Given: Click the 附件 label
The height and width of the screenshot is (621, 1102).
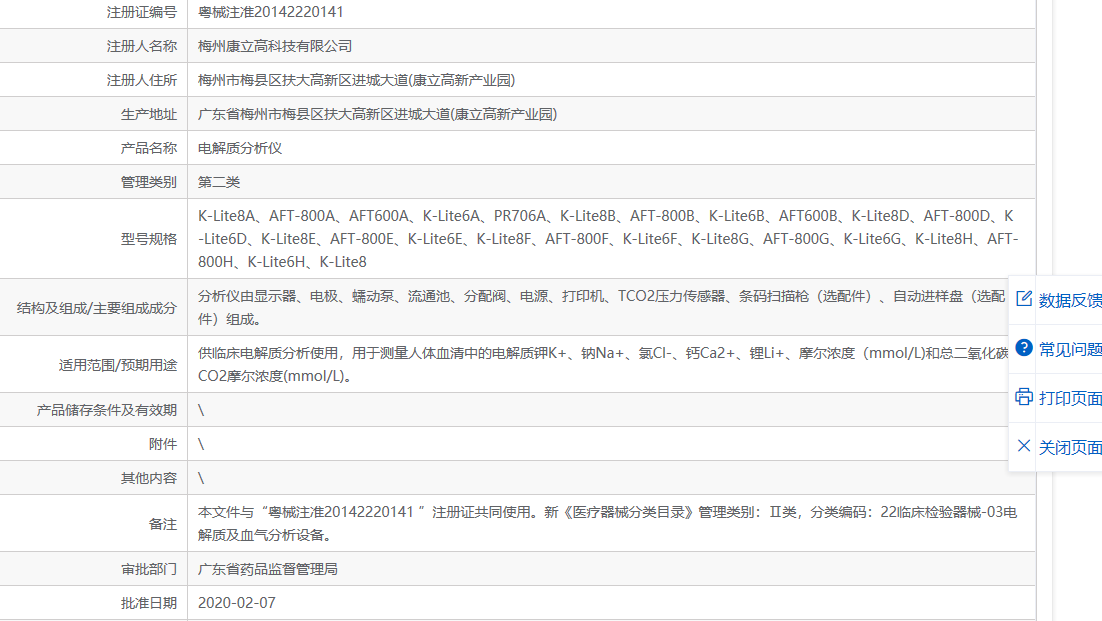Looking at the screenshot, I should (x=163, y=444).
